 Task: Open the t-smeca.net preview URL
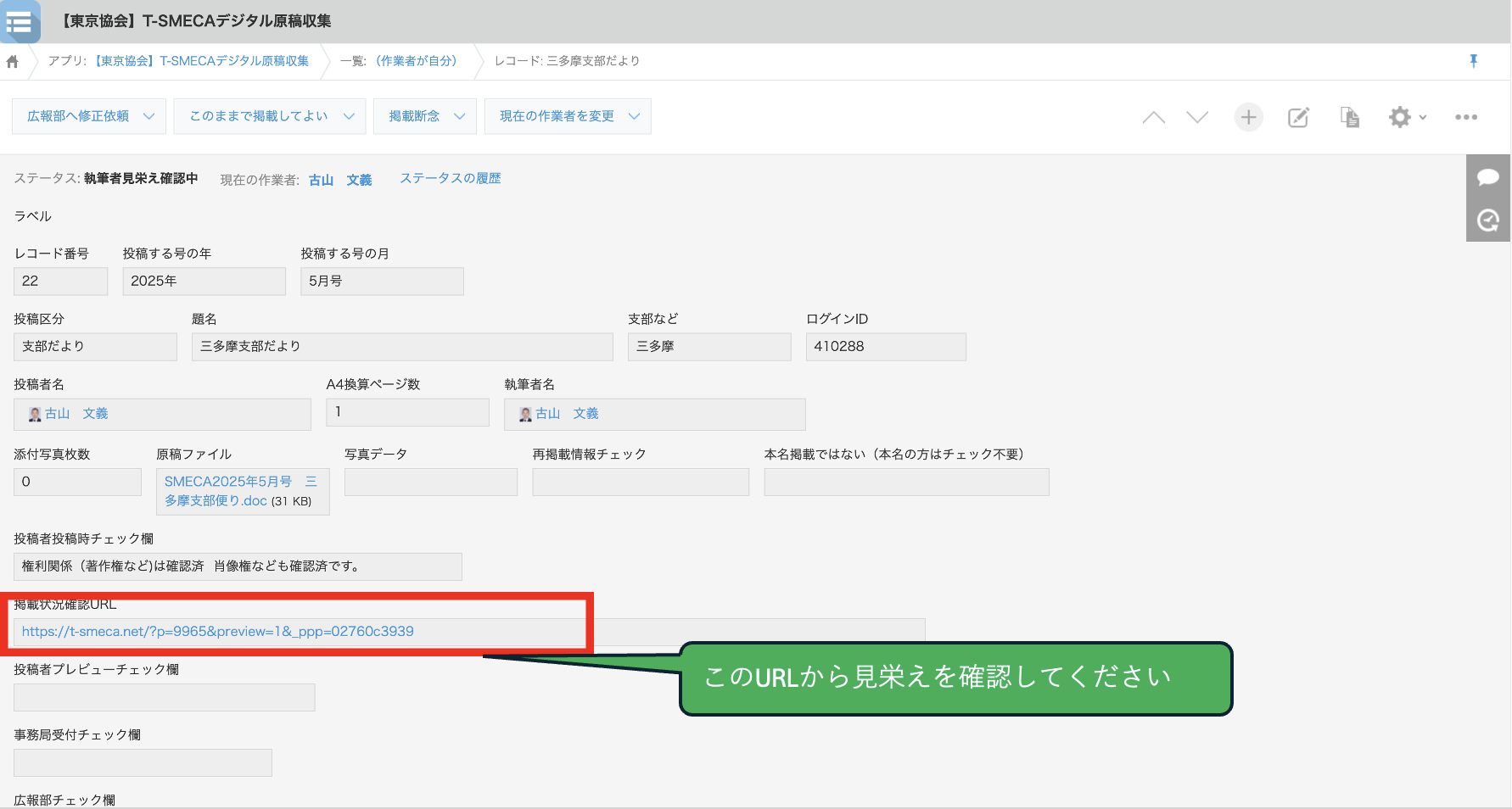point(218,631)
